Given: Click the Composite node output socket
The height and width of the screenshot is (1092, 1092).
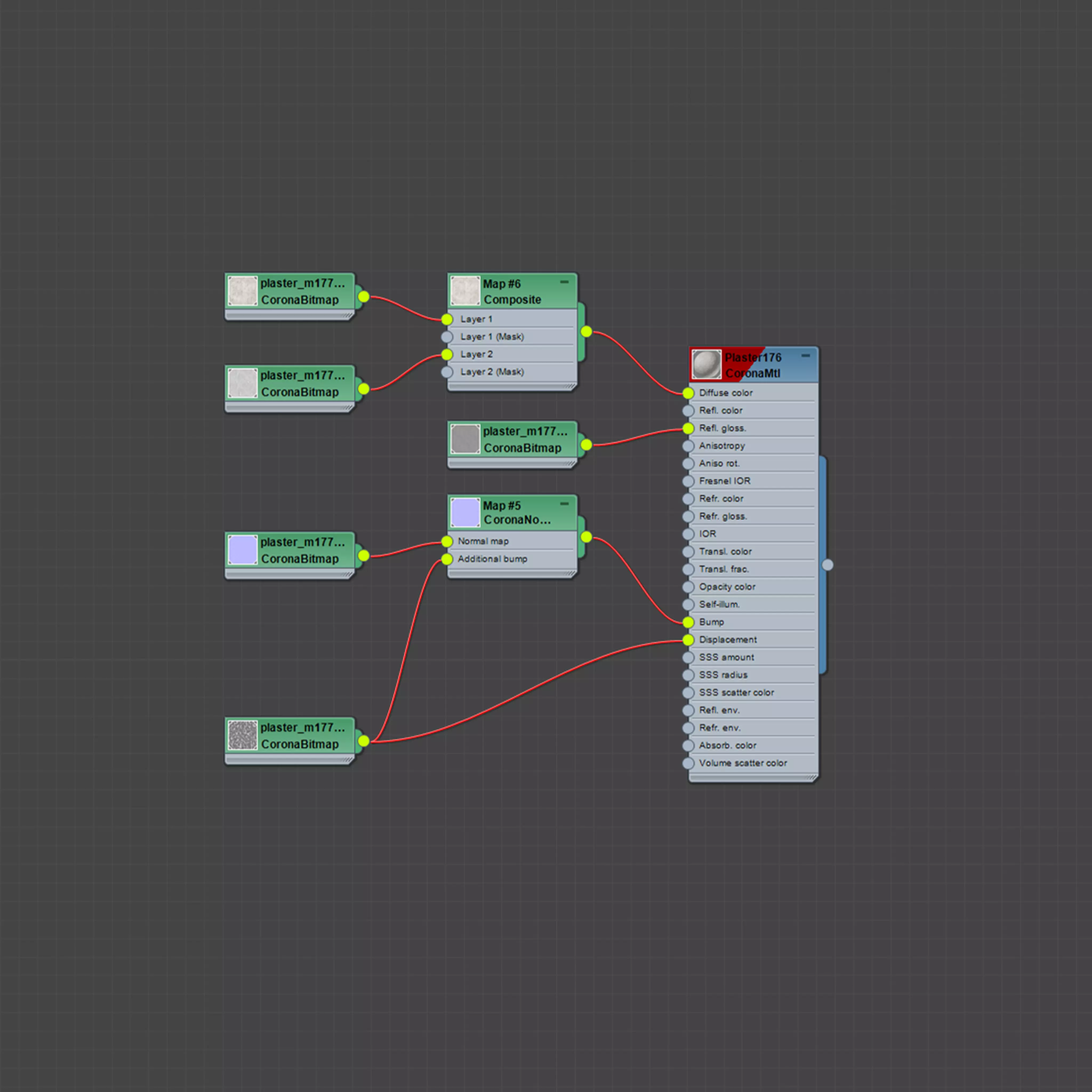Looking at the screenshot, I should (586, 332).
